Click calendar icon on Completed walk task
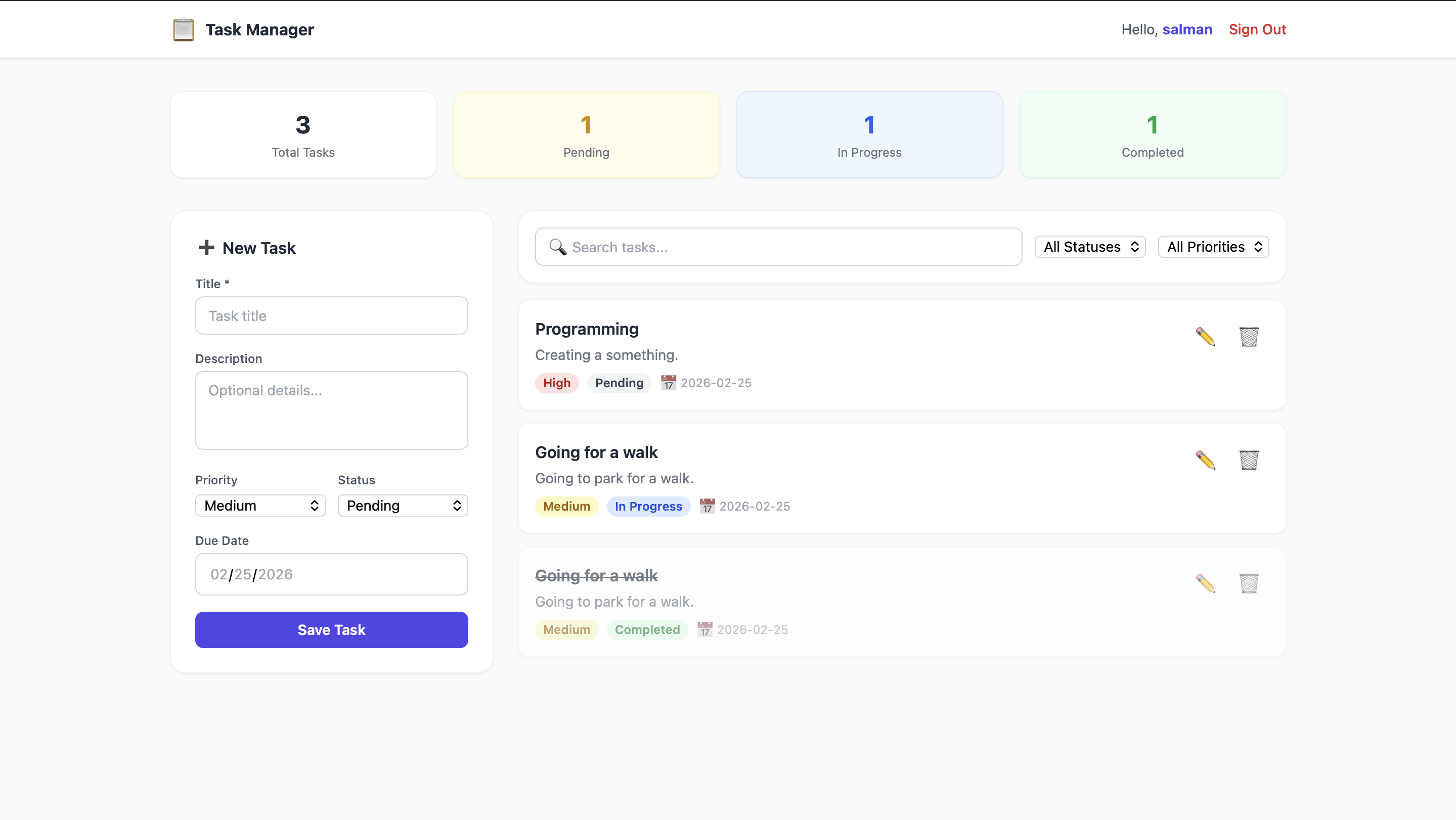Image resolution: width=1456 pixels, height=820 pixels. [x=705, y=629]
